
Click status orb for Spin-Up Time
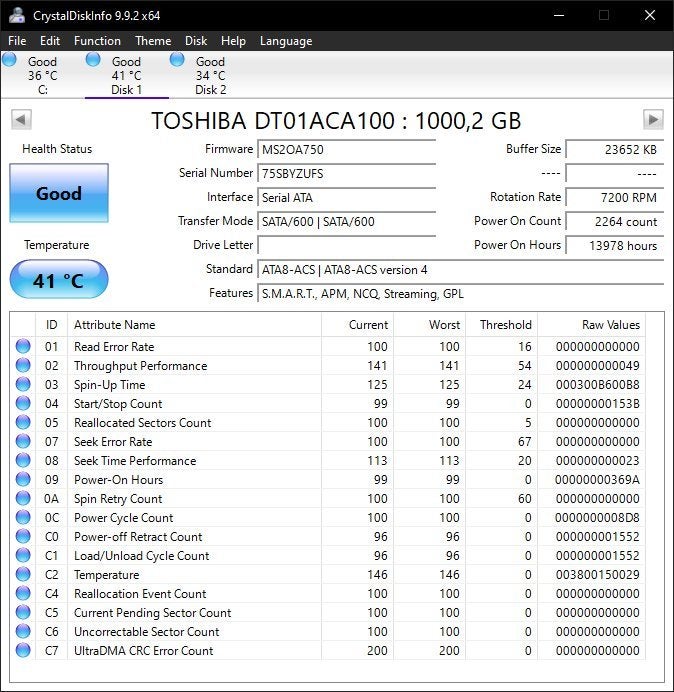click(23, 384)
